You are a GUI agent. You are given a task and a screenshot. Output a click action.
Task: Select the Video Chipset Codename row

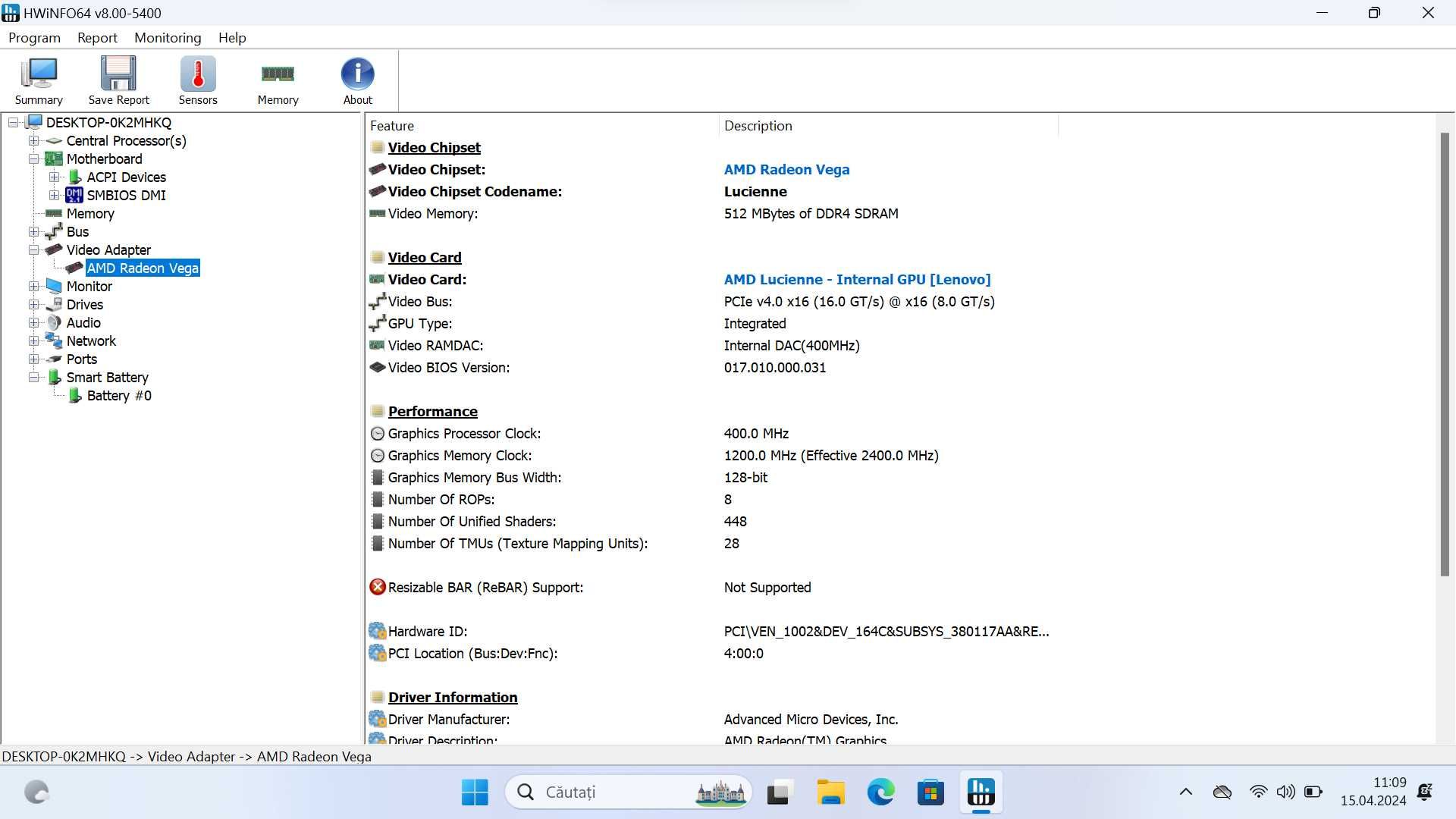click(713, 192)
